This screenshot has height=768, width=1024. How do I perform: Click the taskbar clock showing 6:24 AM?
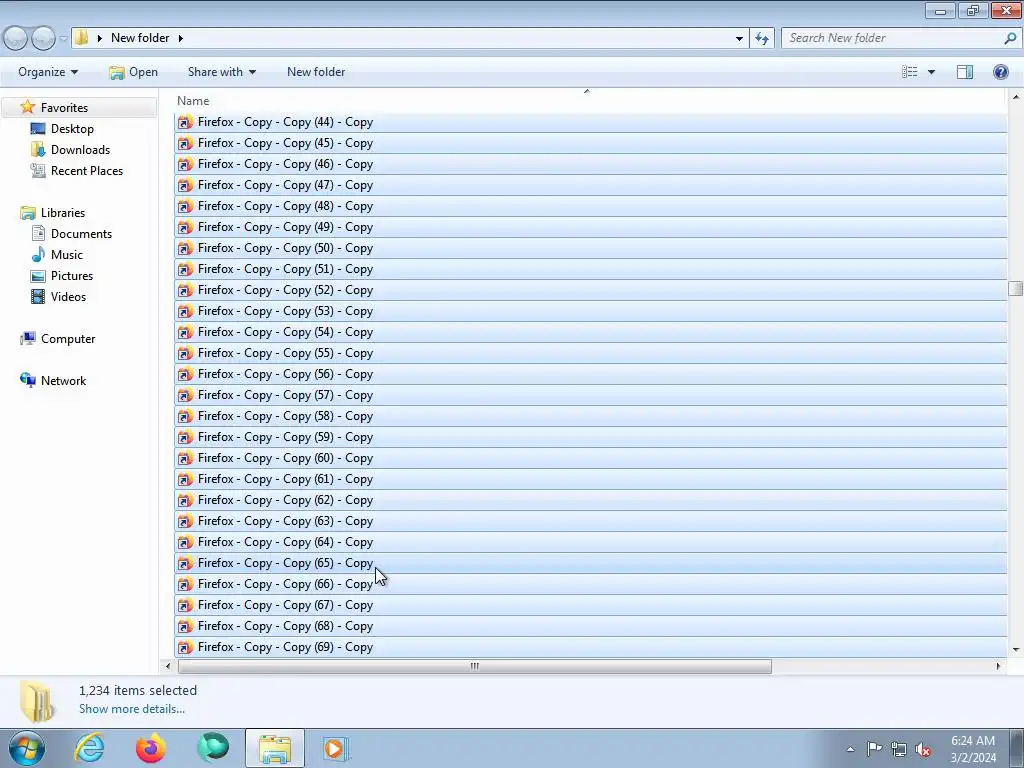[x=973, y=749]
